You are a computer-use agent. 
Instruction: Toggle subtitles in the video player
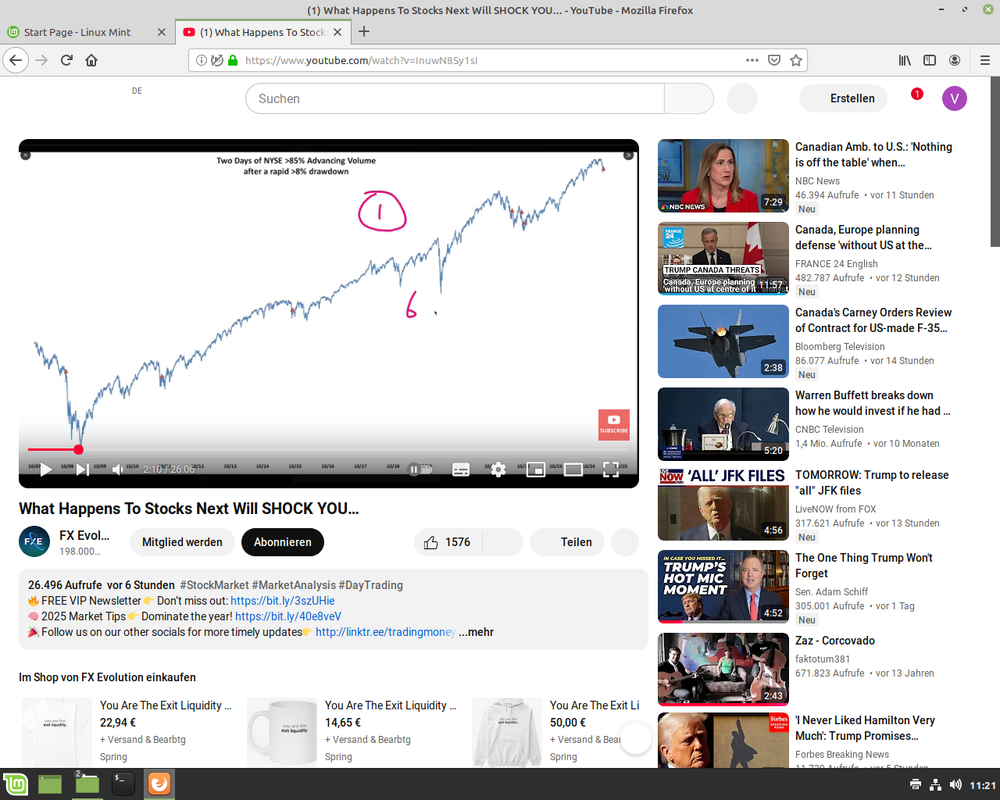coord(460,470)
